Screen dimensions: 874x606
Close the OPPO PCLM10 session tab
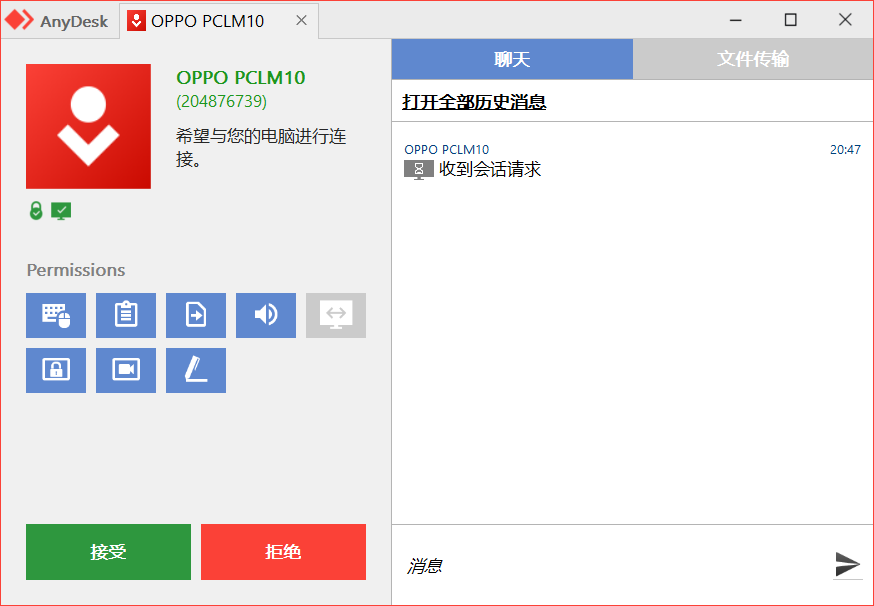point(301,20)
